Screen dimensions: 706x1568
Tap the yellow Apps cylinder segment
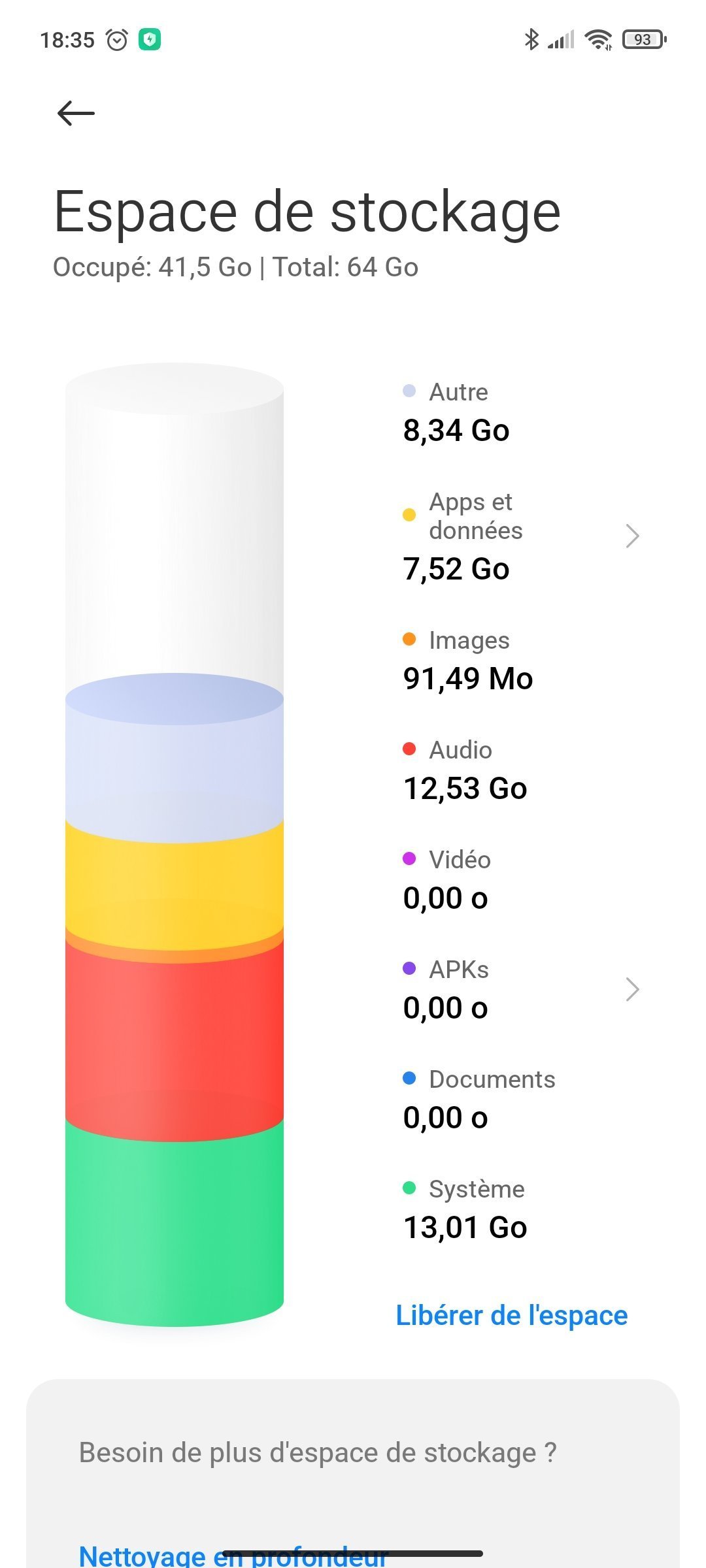(x=175, y=882)
